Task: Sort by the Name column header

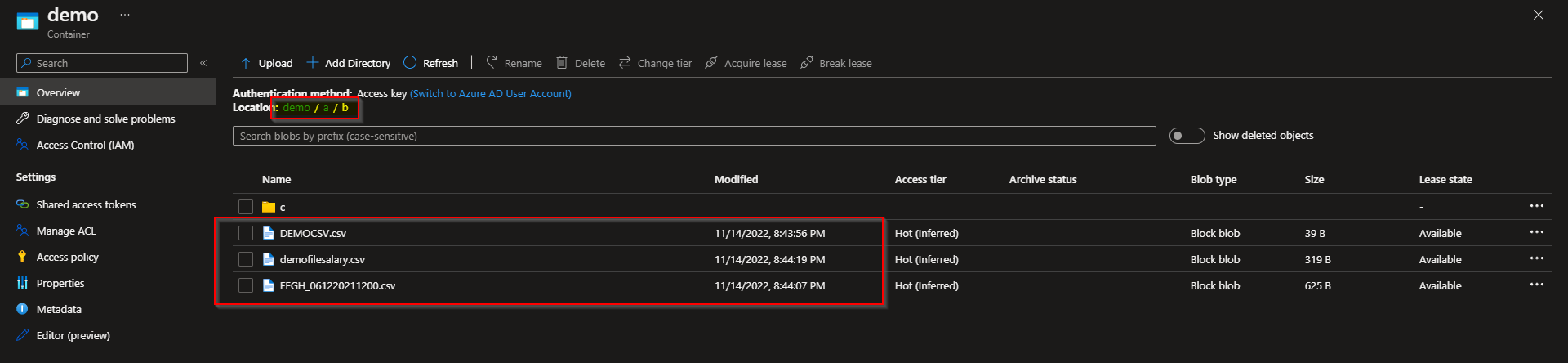Action: [276, 179]
